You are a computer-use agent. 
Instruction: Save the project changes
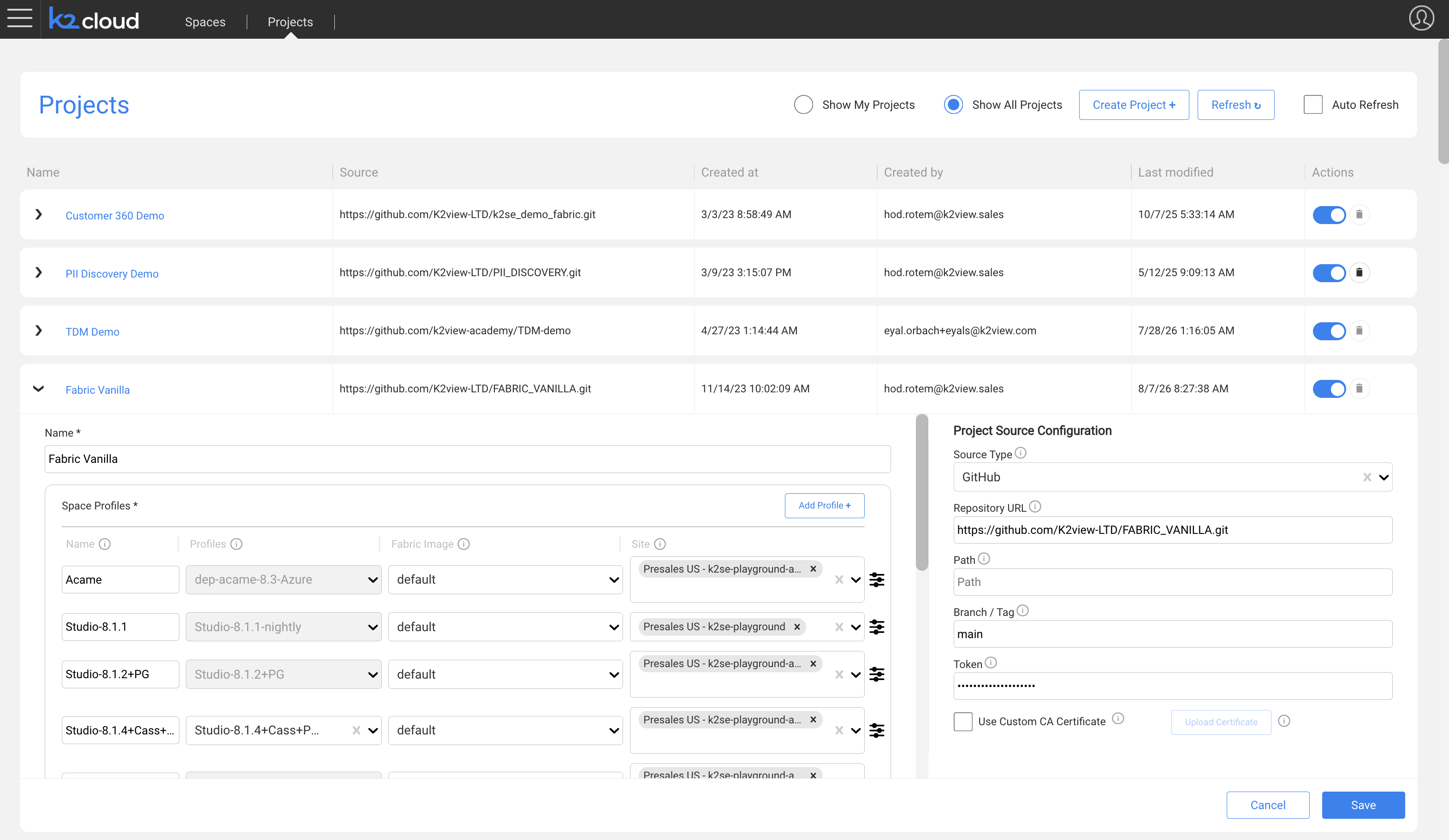[1363, 805]
